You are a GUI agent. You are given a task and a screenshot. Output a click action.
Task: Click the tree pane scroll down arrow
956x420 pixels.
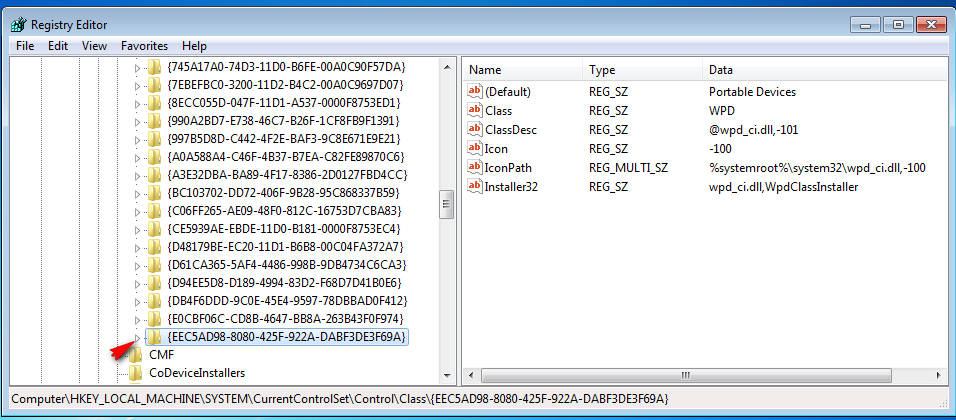tap(447, 376)
